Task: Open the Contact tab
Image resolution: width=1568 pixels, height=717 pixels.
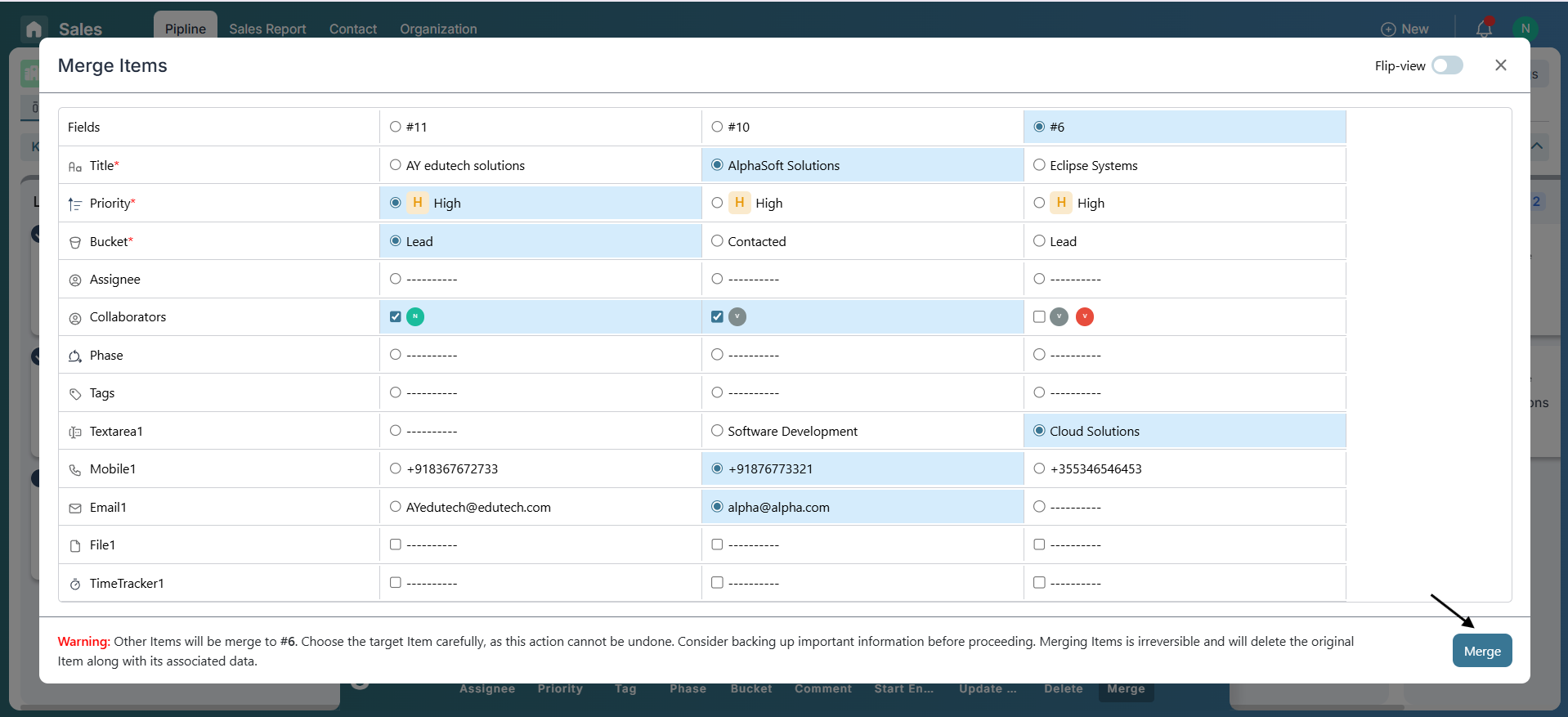Action: (x=353, y=29)
